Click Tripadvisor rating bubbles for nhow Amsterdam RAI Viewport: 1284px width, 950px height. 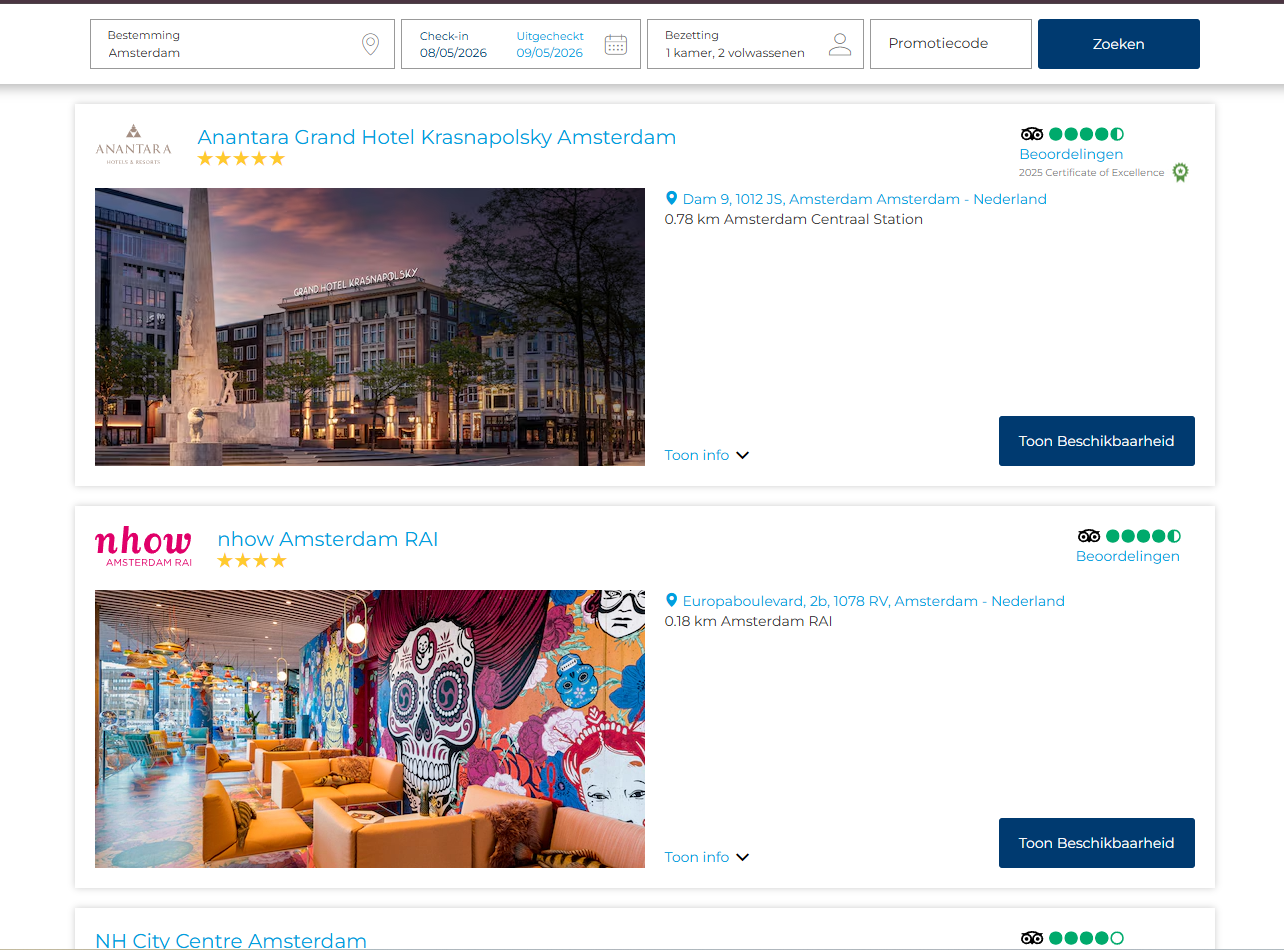click(1143, 536)
